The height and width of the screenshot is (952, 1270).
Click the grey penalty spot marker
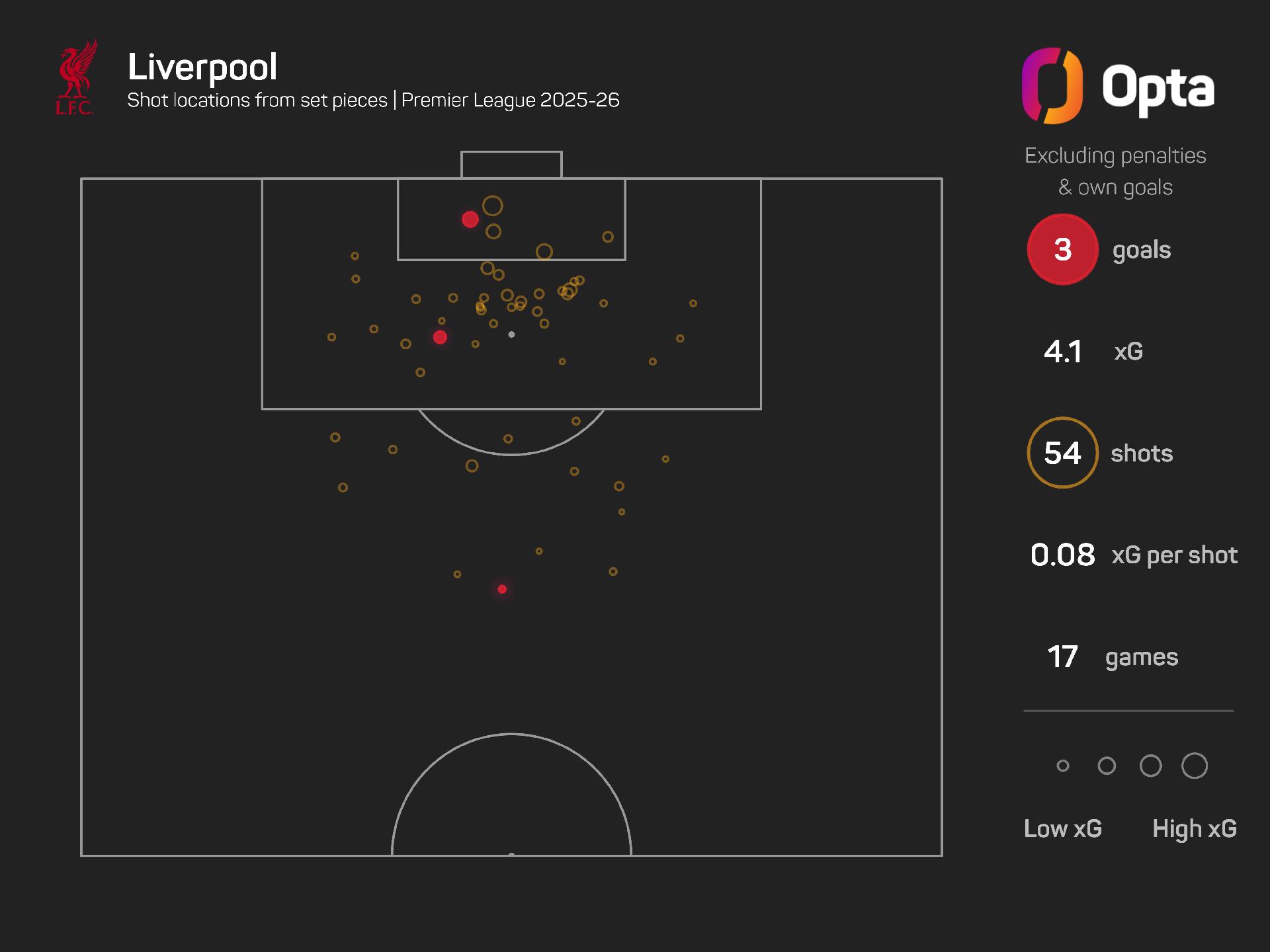click(511, 335)
